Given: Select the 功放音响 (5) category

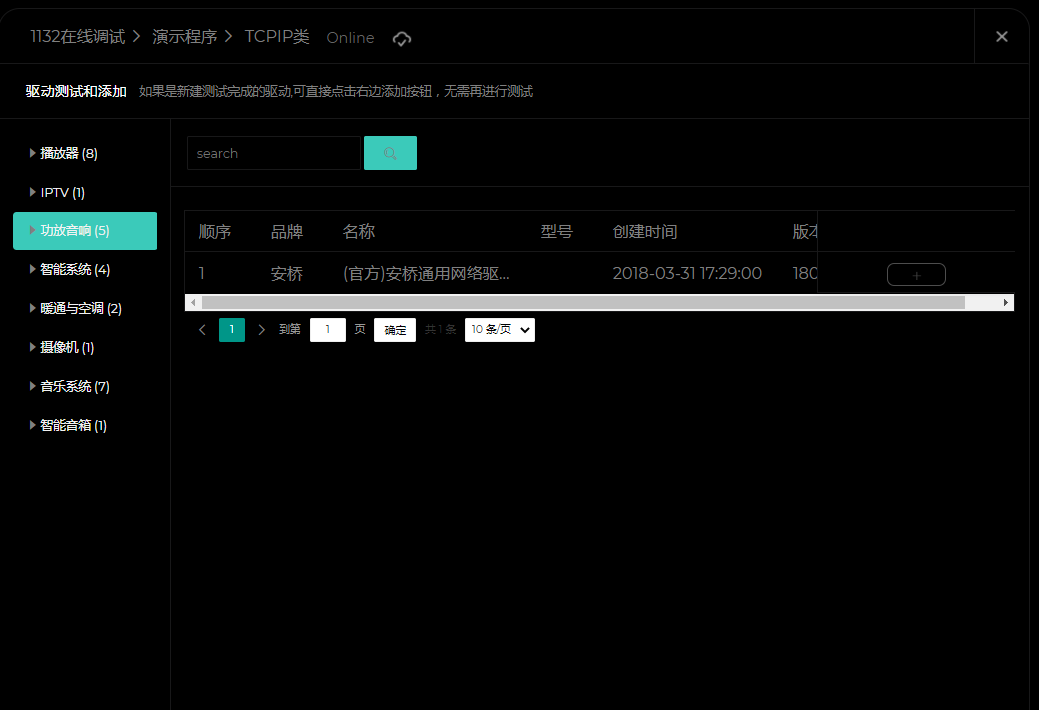Looking at the screenshot, I should tap(84, 231).
